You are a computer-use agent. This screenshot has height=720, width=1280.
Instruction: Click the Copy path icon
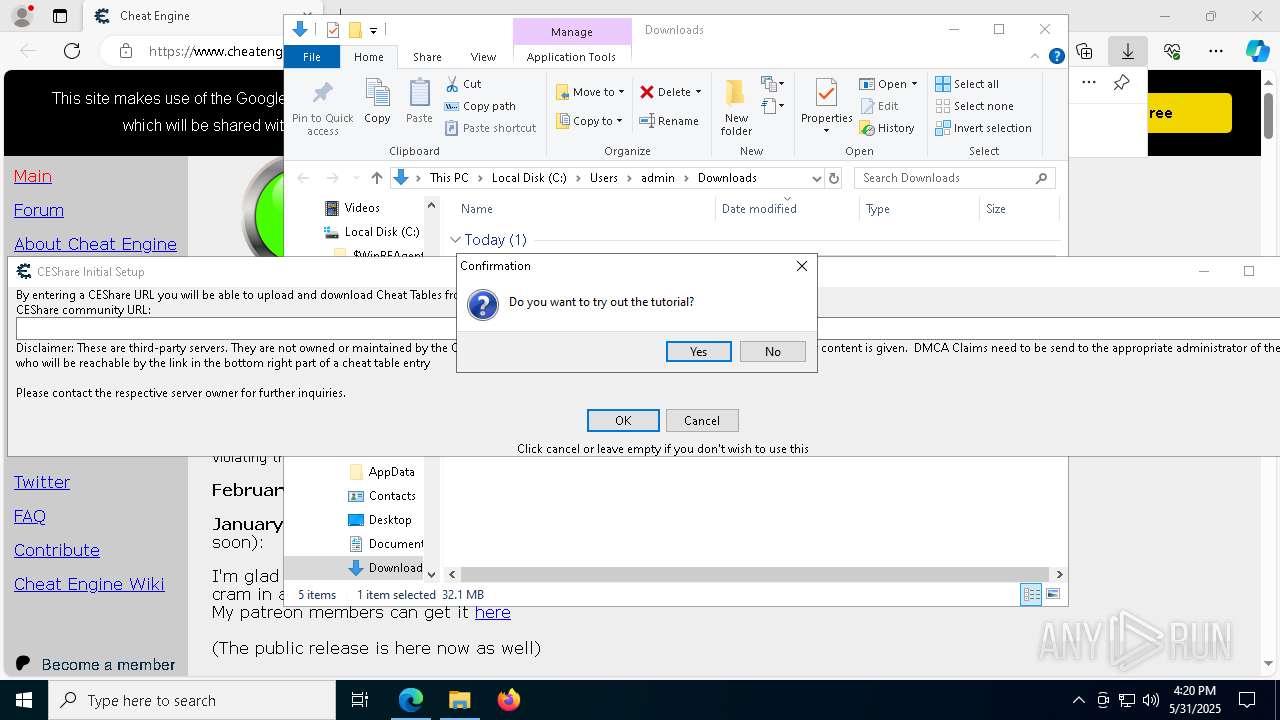[452, 106]
